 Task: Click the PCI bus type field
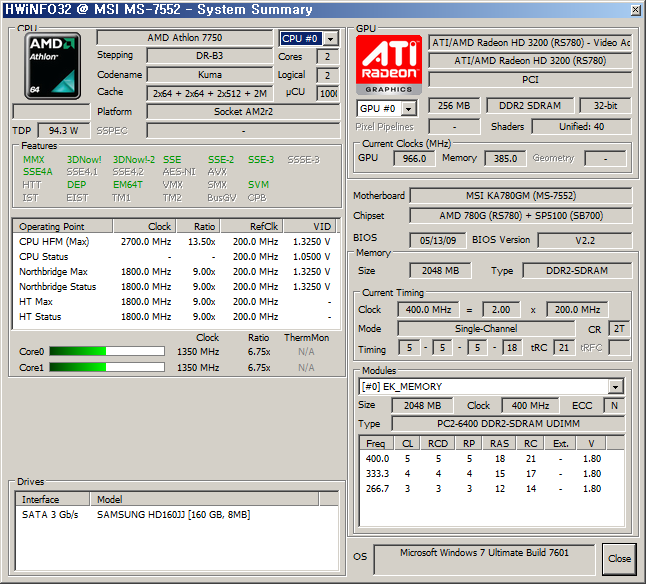pyautogui.click(x=530, y=79)
